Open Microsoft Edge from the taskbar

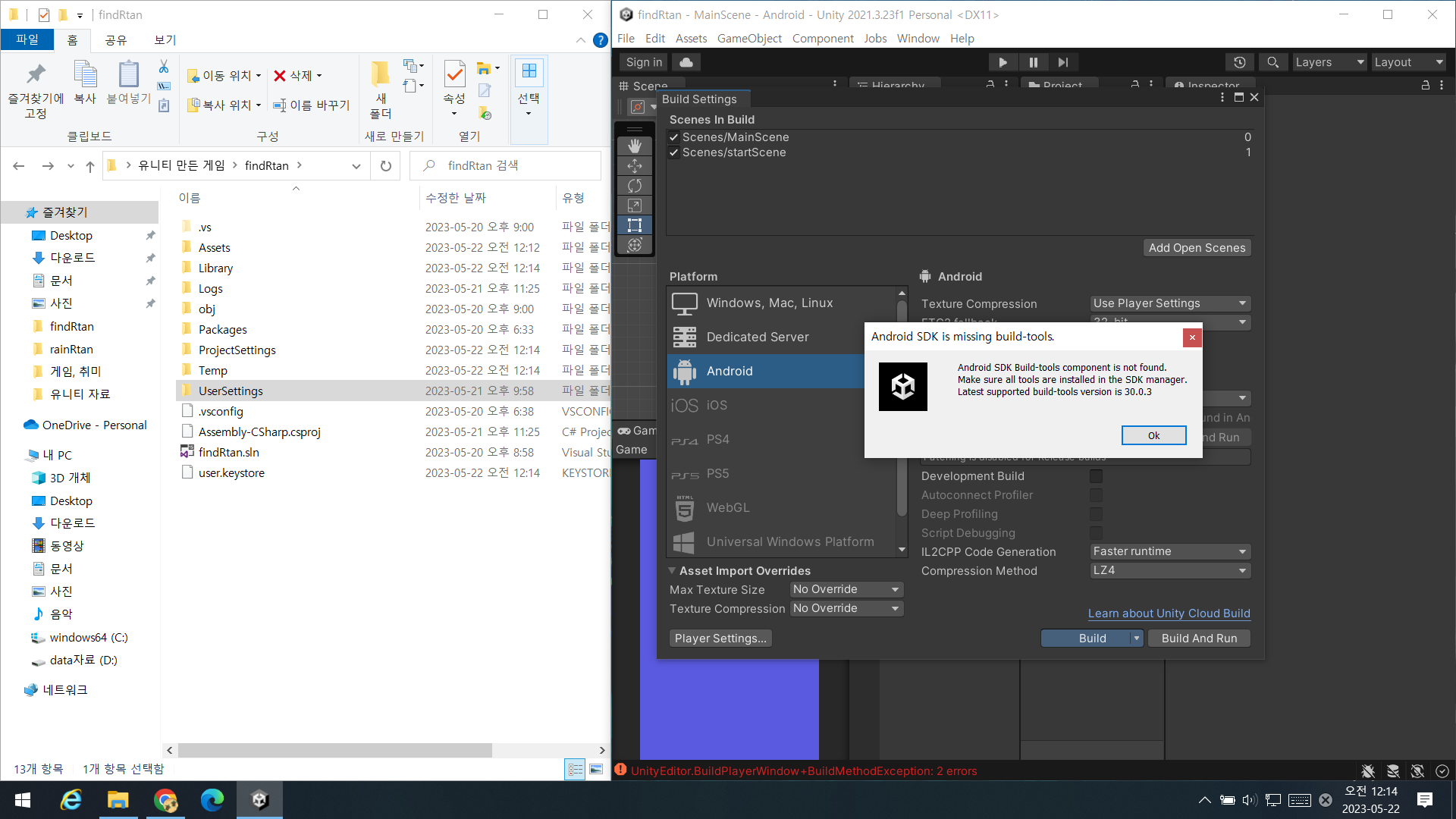pos(212,800)
